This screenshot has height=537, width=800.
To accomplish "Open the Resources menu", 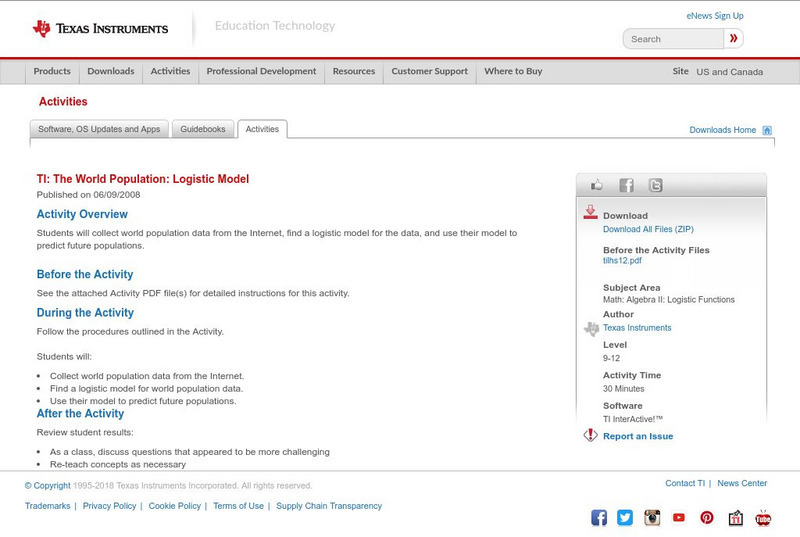I will (354, 71).
